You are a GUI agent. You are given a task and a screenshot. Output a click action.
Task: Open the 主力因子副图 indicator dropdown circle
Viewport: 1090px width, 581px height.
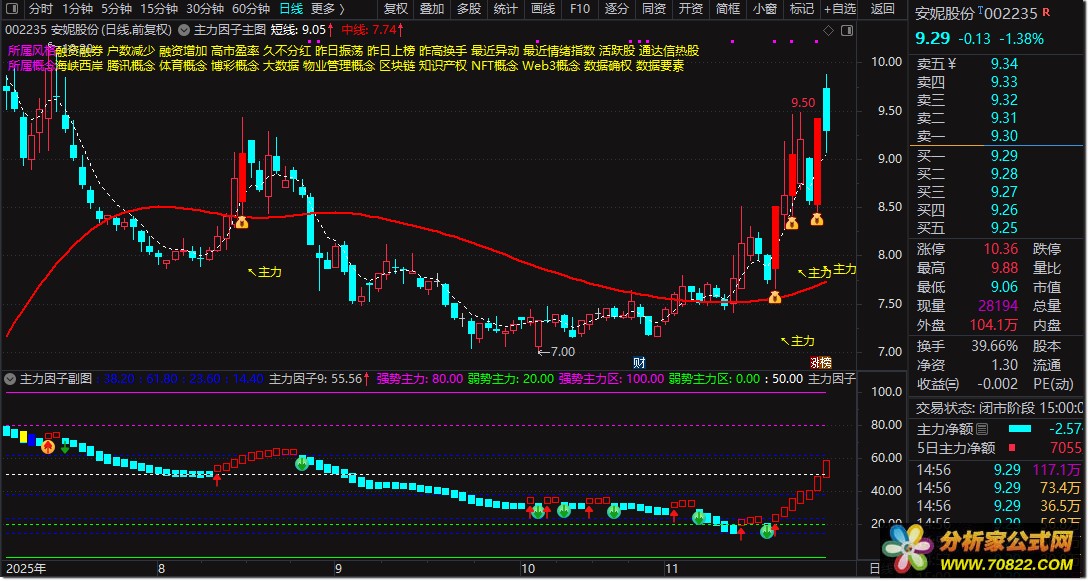pos(10,379)
